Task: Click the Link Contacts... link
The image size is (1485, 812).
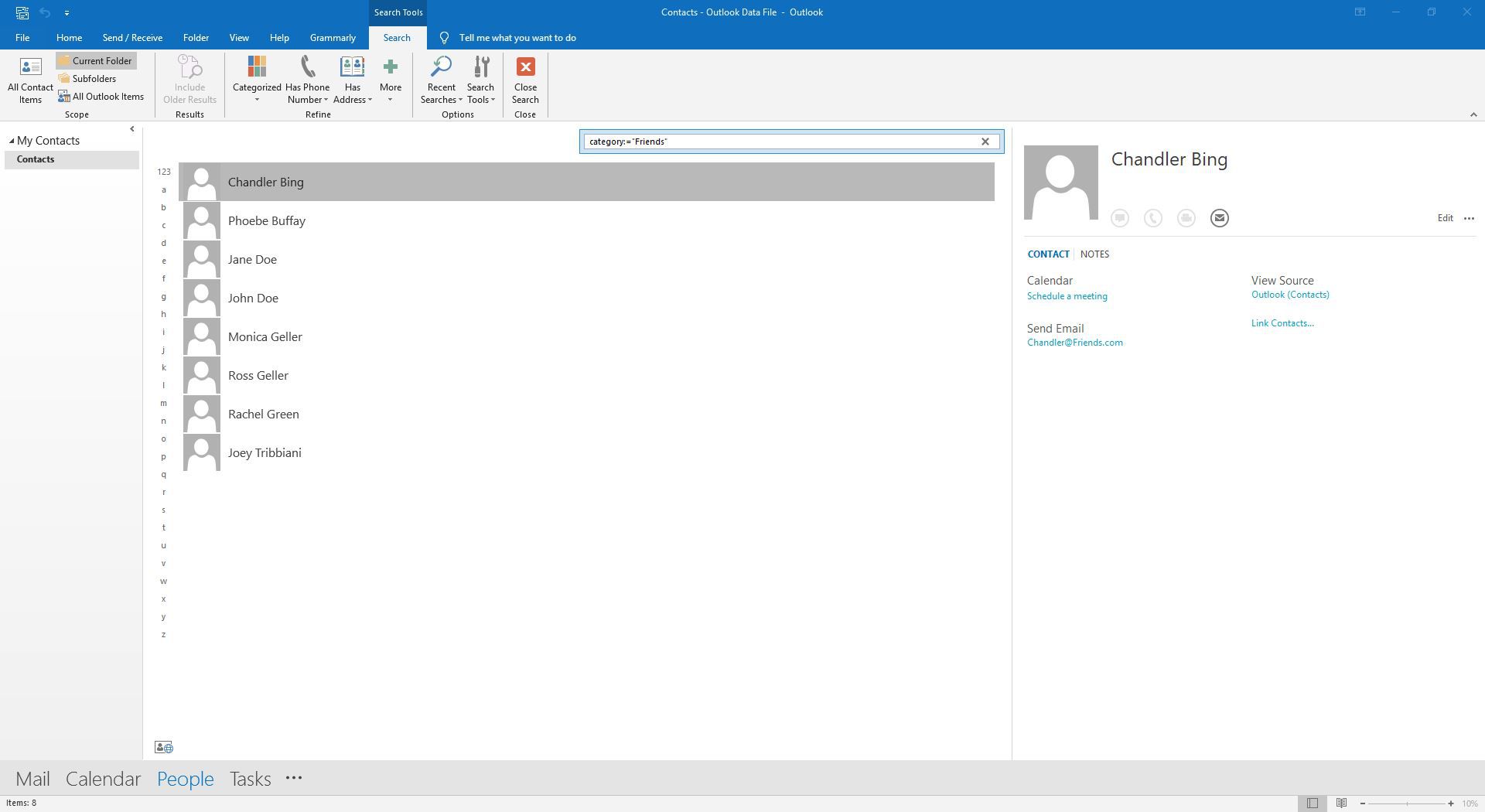Action: (x=1282, y=323)
